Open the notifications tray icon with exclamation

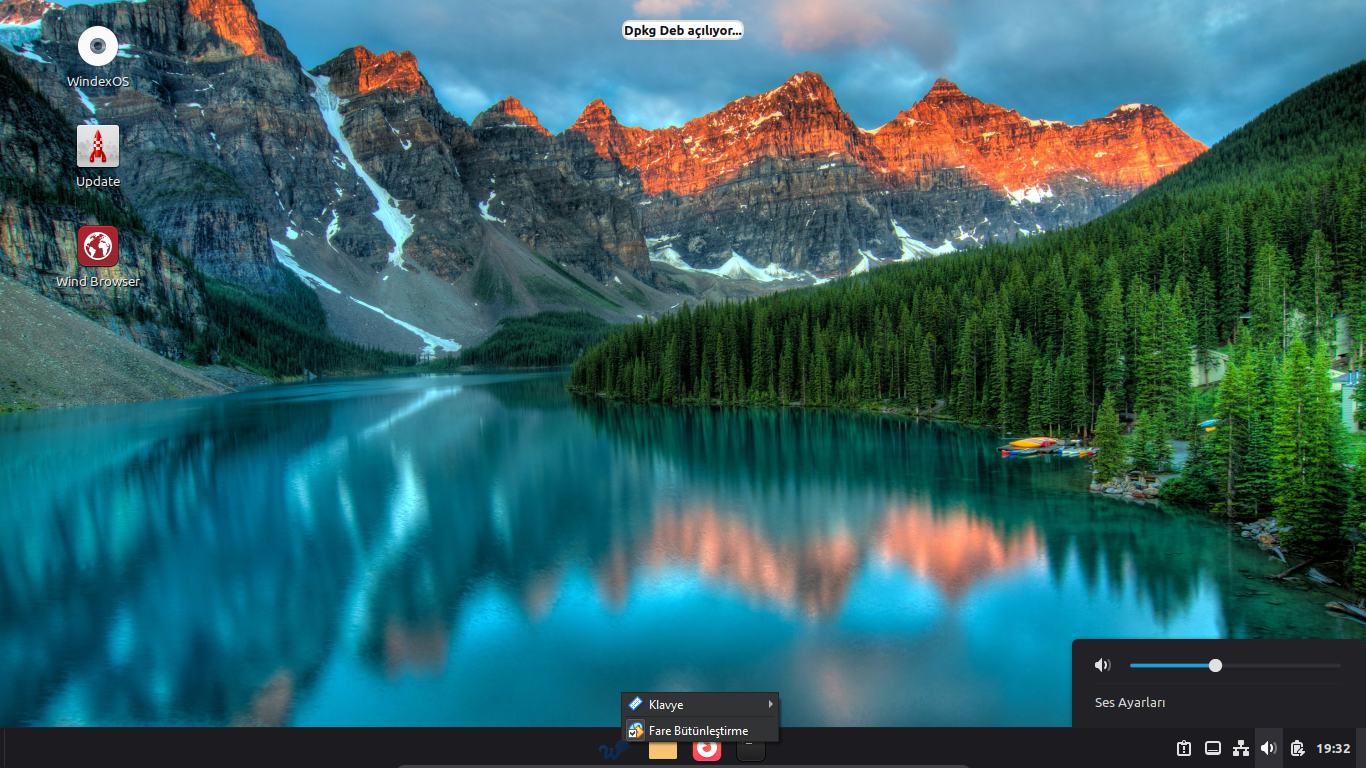(x=1184, y=748)
